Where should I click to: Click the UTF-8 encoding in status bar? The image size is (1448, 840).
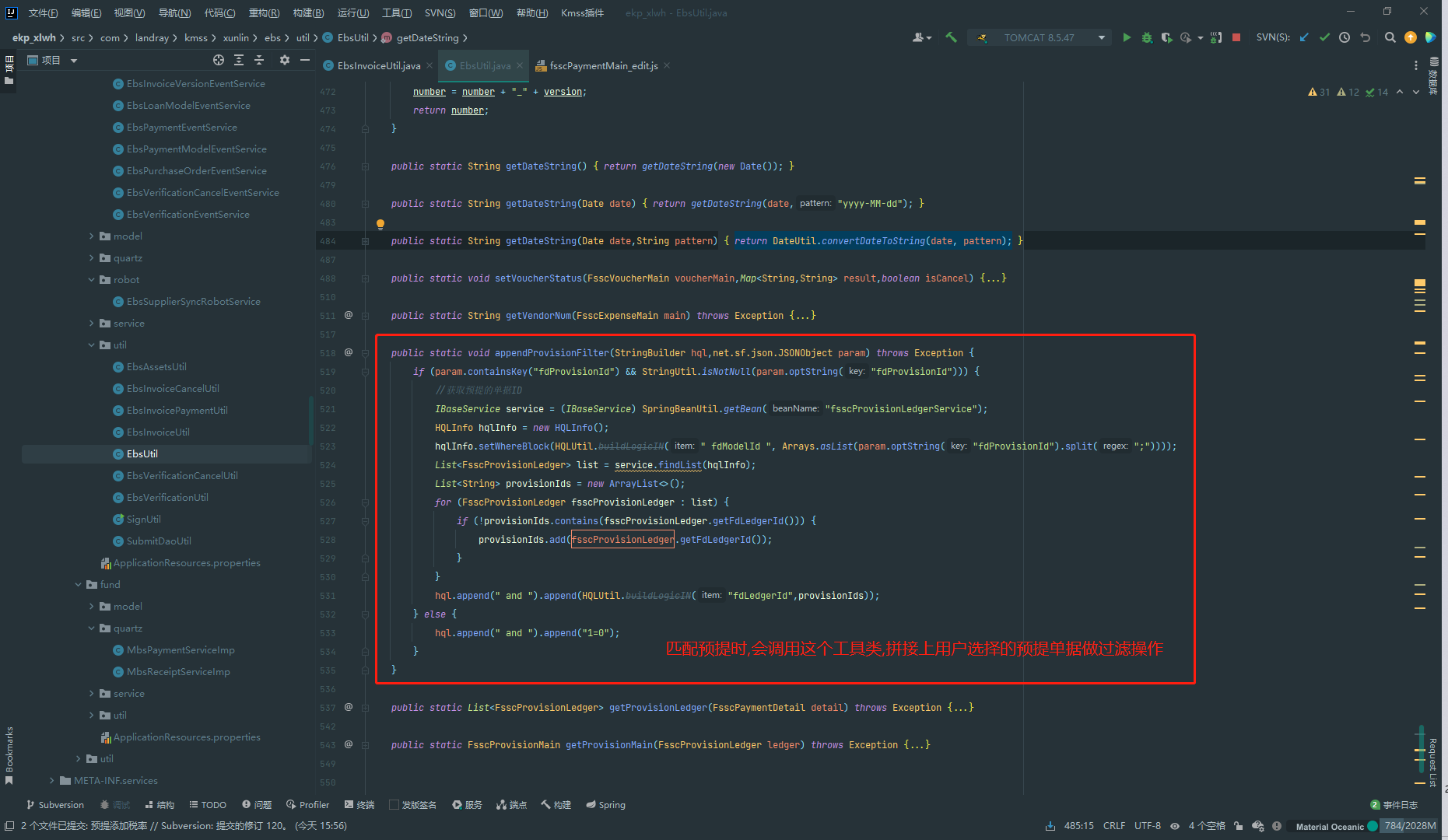tap(1147, 826)
